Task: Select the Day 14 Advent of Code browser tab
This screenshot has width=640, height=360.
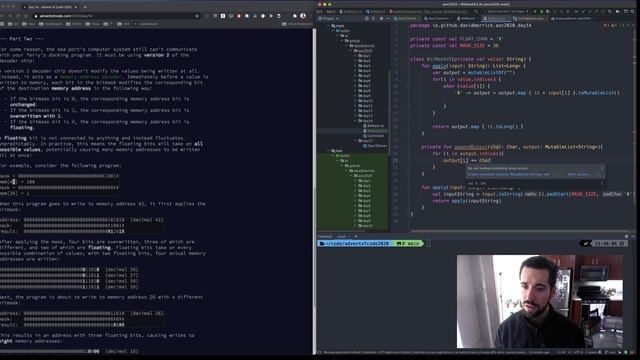Action: (x=50, y=7)
